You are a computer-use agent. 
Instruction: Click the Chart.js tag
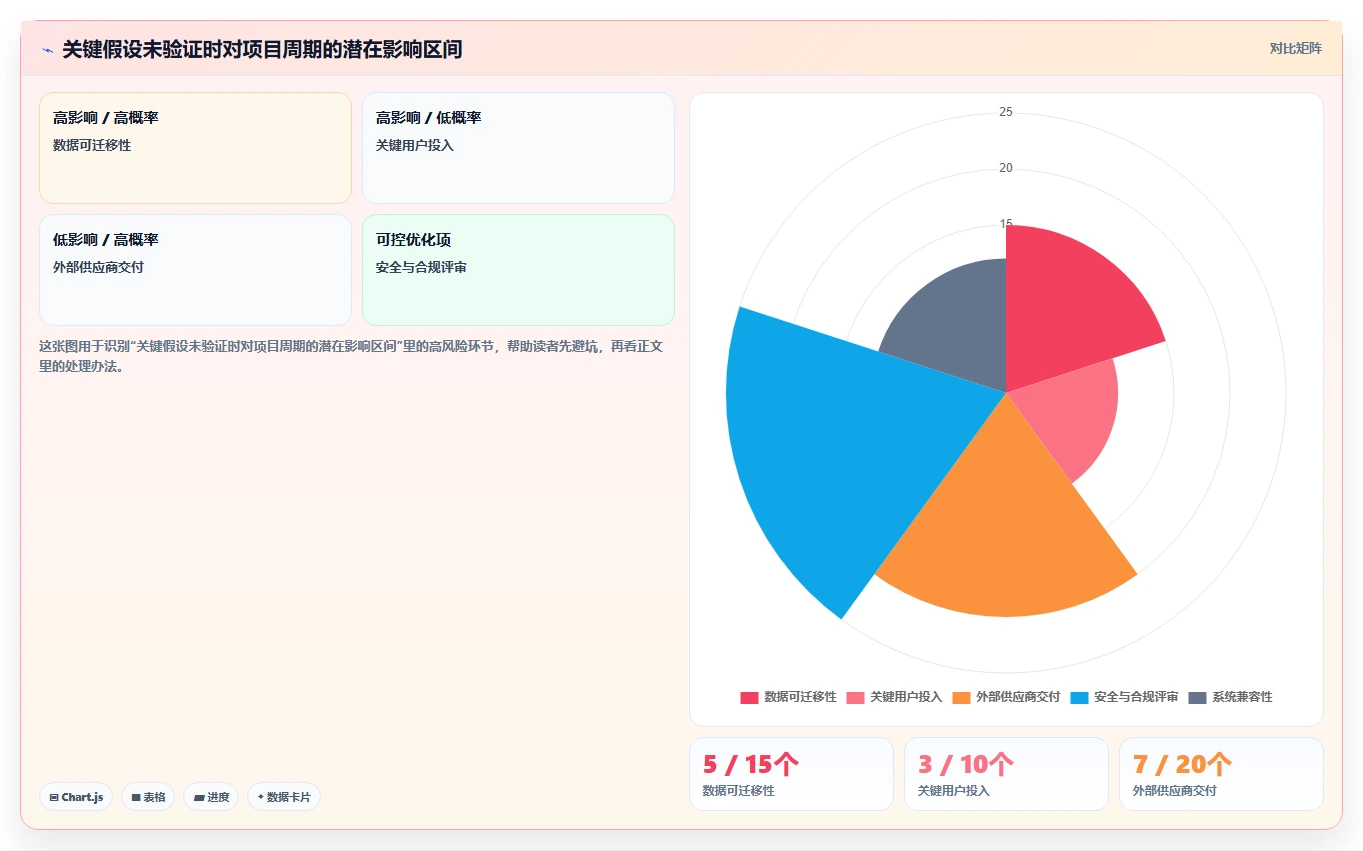[76, 797]
